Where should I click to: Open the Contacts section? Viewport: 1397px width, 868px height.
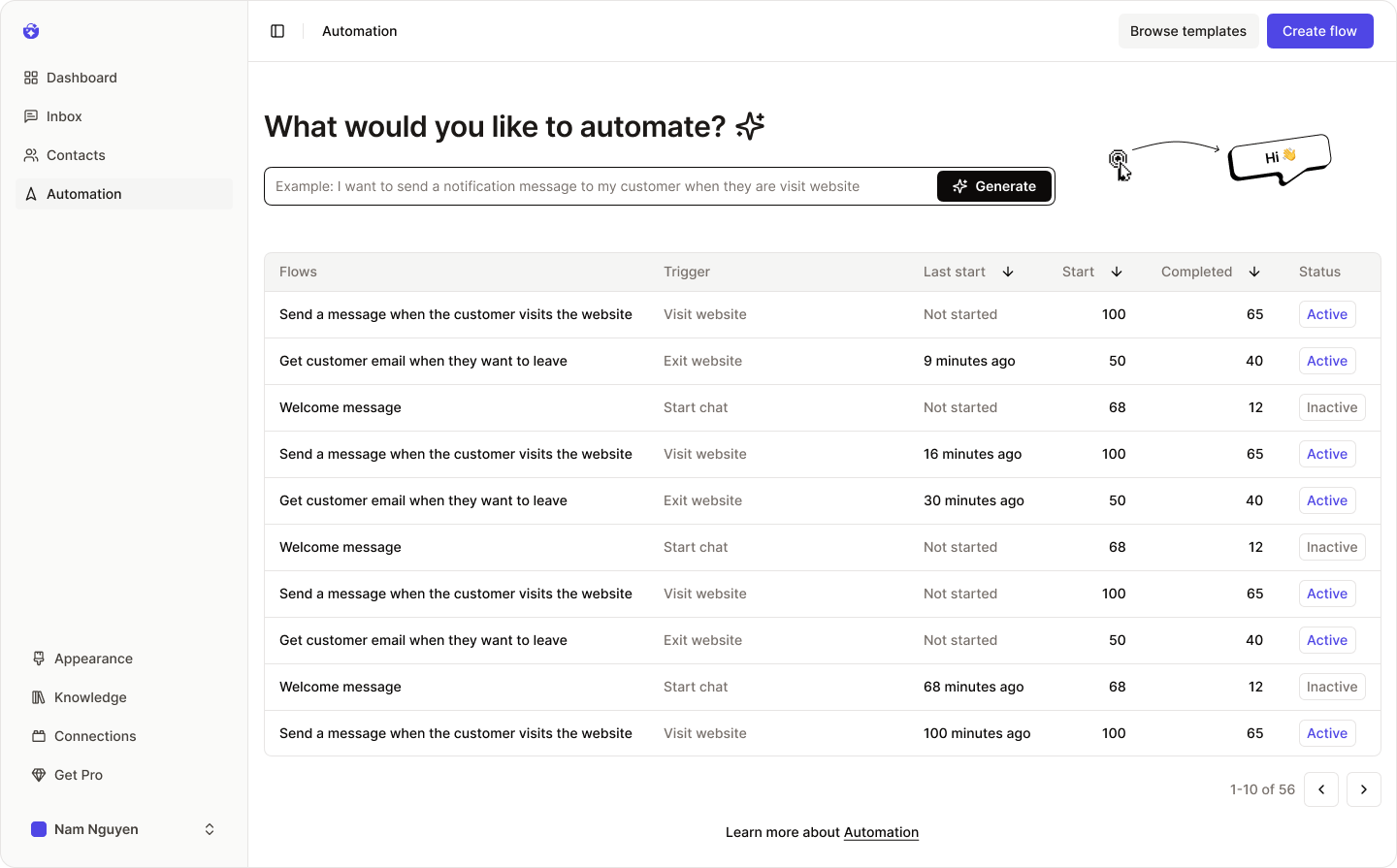pyautogui.click(x=76, y=155)
